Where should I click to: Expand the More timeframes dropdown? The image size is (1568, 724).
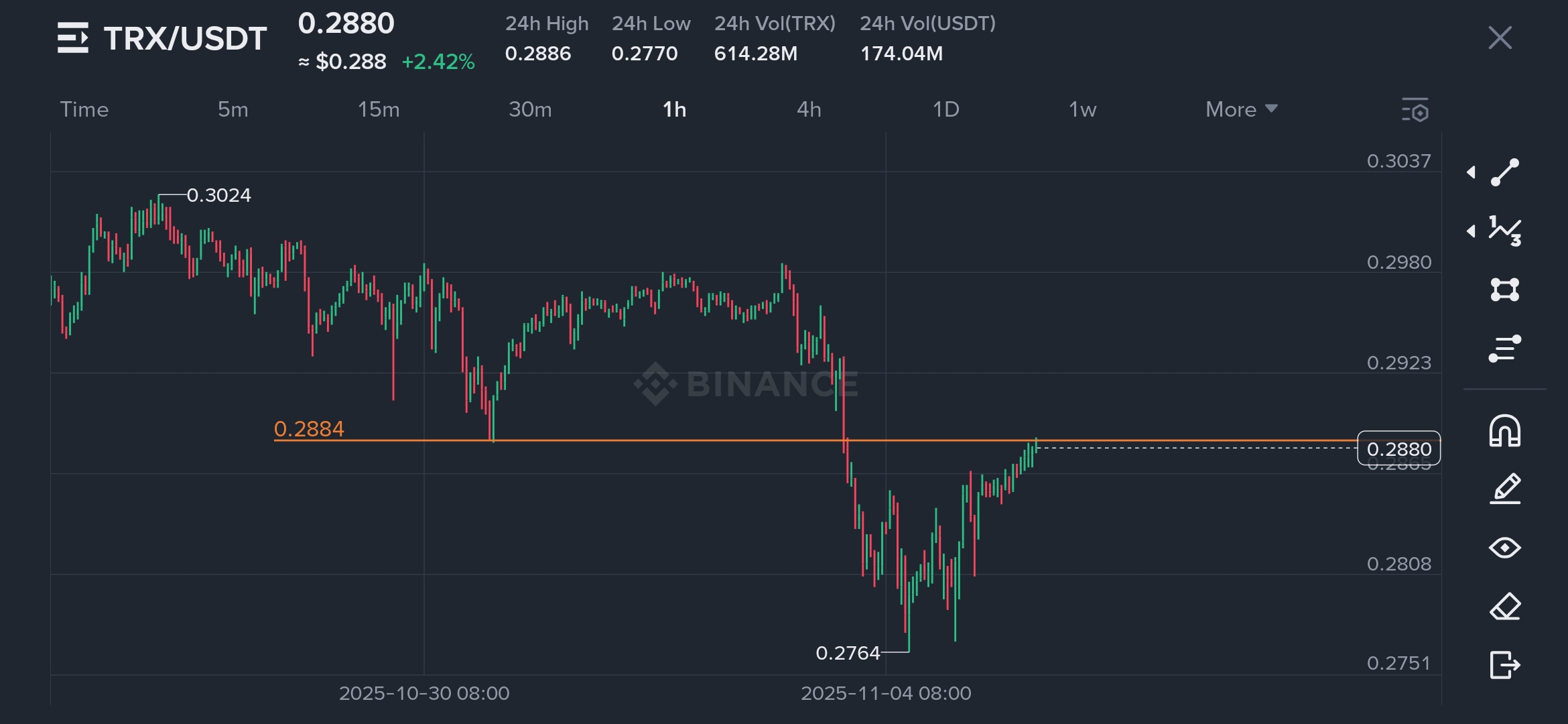[x=1241, y=109]
